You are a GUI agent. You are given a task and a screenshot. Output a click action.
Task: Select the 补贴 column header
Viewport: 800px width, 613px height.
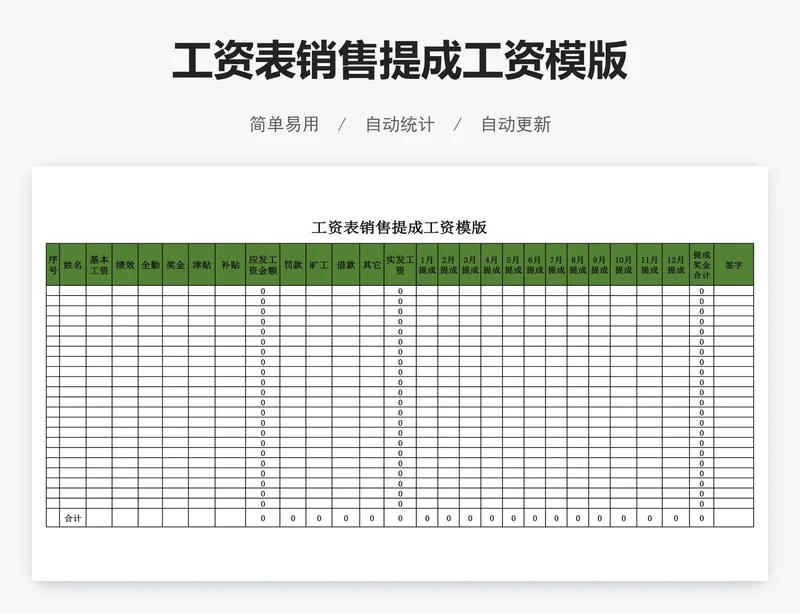[x=230, y=264]
